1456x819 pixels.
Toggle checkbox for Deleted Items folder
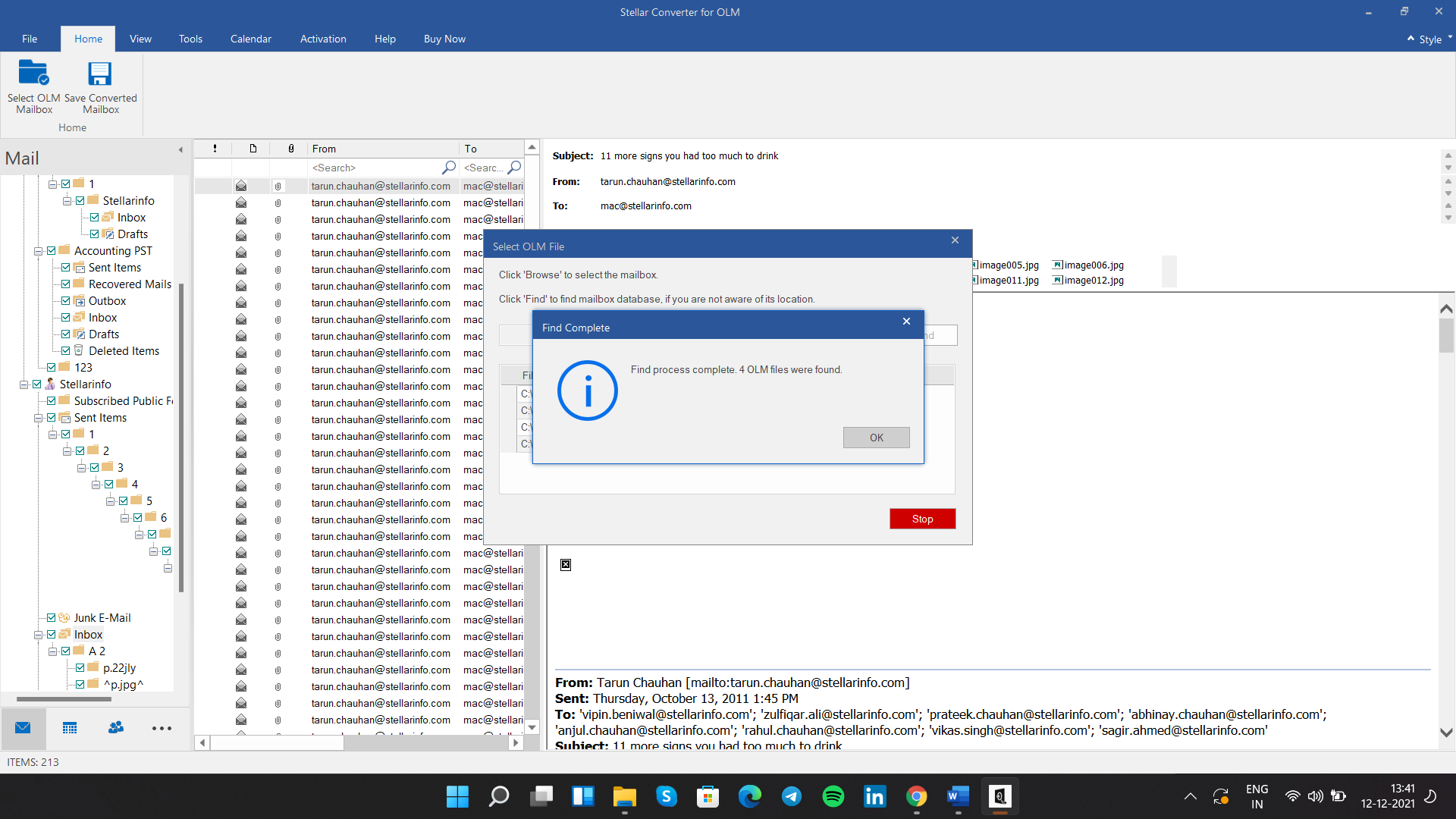(66, 351)
